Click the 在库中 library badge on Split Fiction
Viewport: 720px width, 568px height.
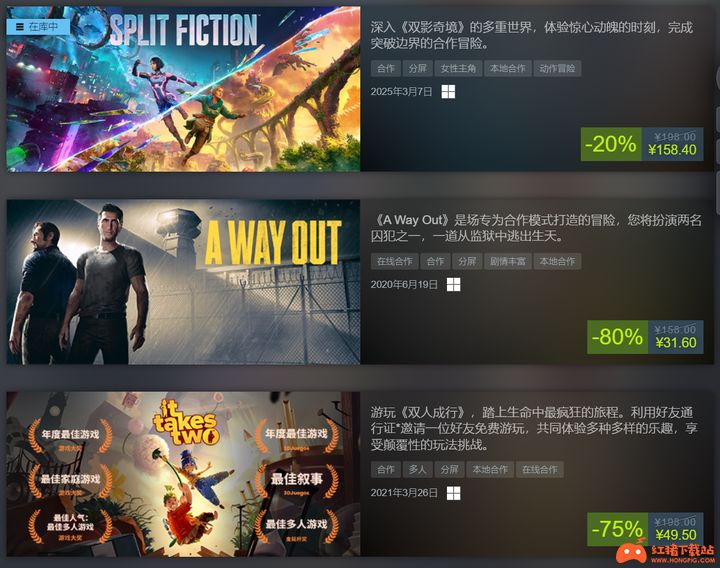[x=38, y=27]
